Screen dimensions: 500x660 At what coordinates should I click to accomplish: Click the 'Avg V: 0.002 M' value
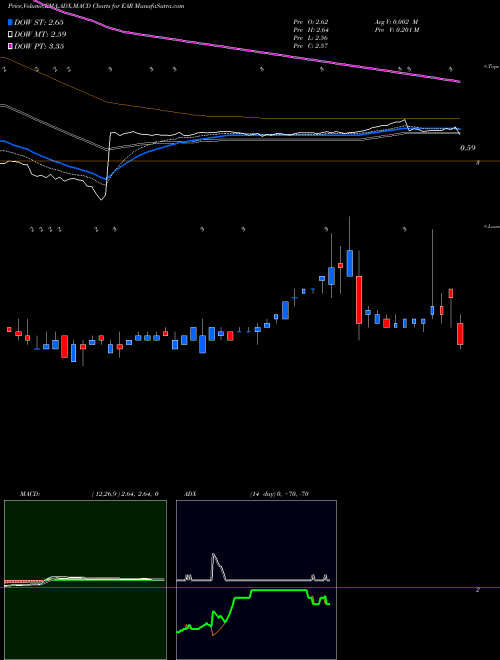(x=396, y=22)
